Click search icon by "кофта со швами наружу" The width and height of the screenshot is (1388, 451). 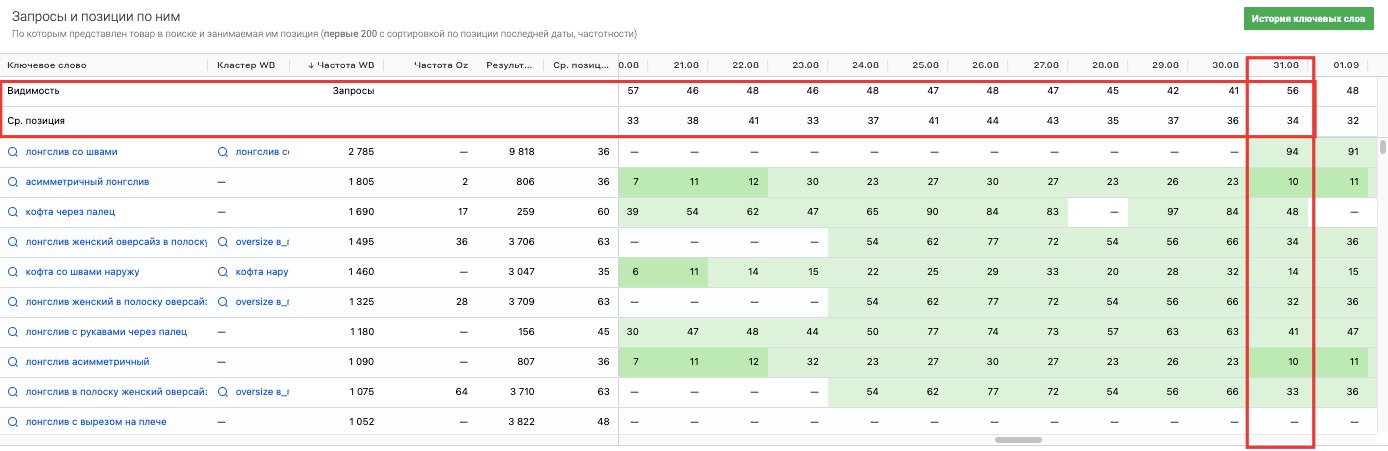(x=14, y=272)
